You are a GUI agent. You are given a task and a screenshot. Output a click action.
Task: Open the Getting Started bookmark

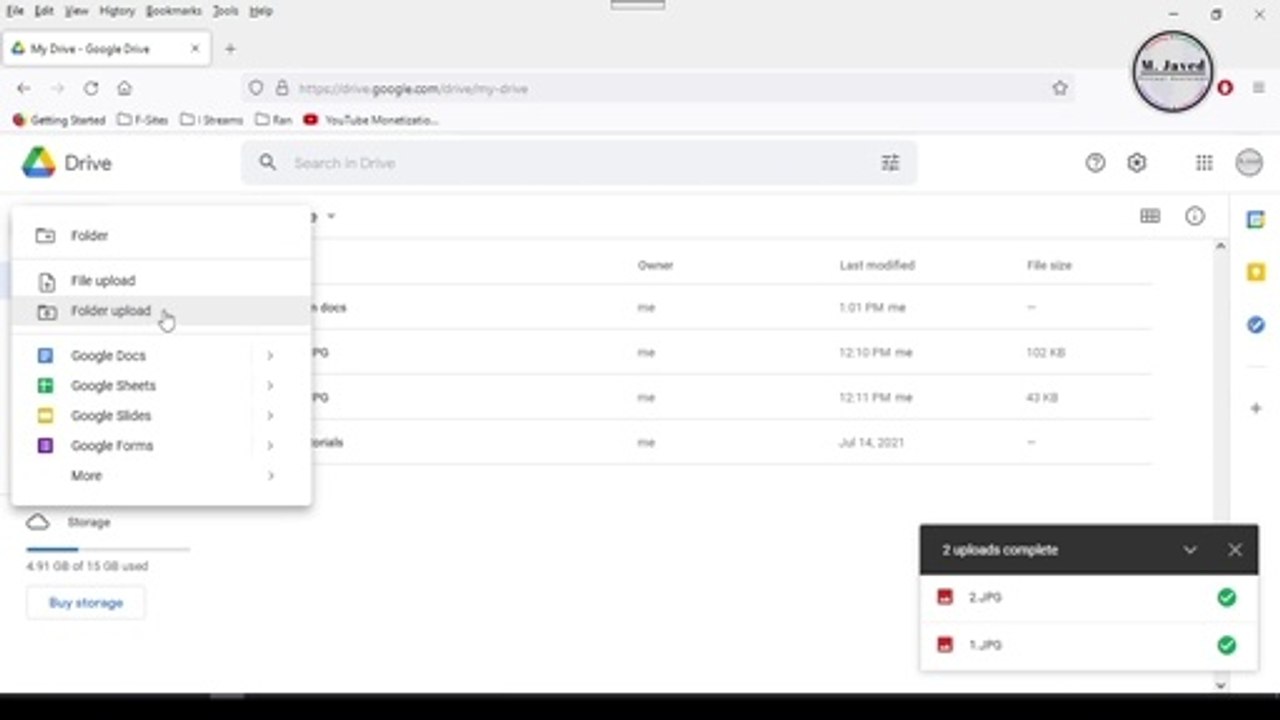[59, 120]
